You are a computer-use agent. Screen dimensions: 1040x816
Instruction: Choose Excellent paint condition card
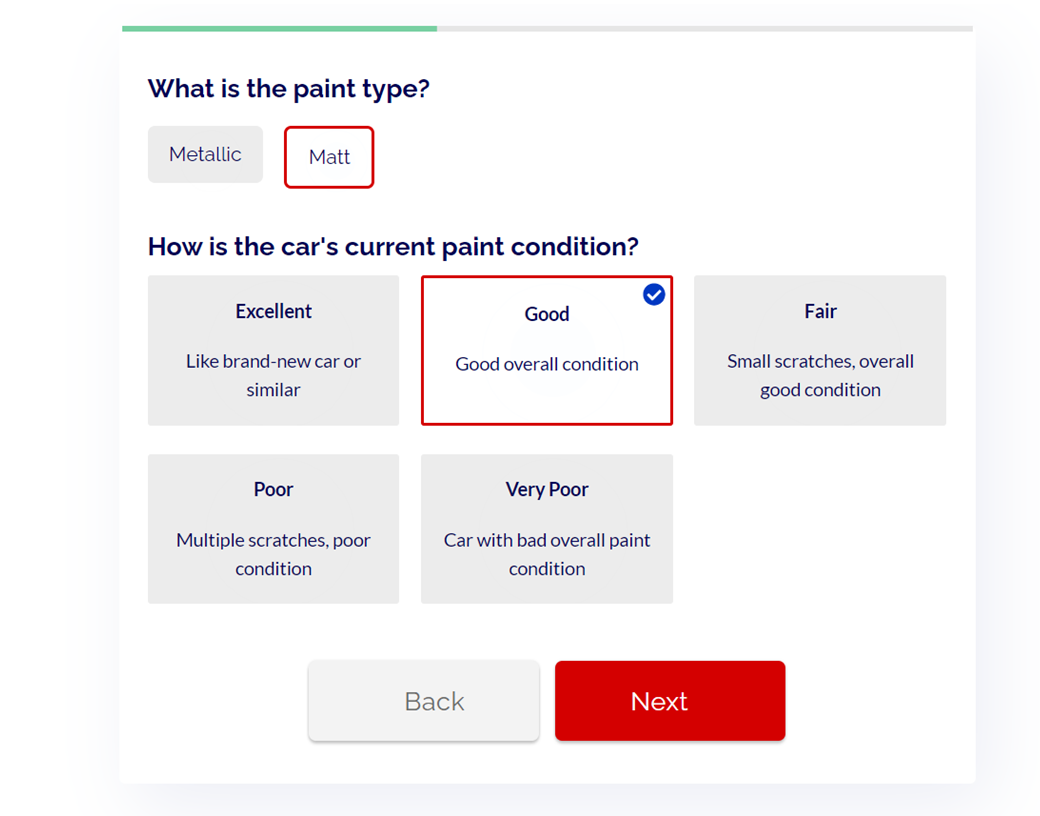273,350
